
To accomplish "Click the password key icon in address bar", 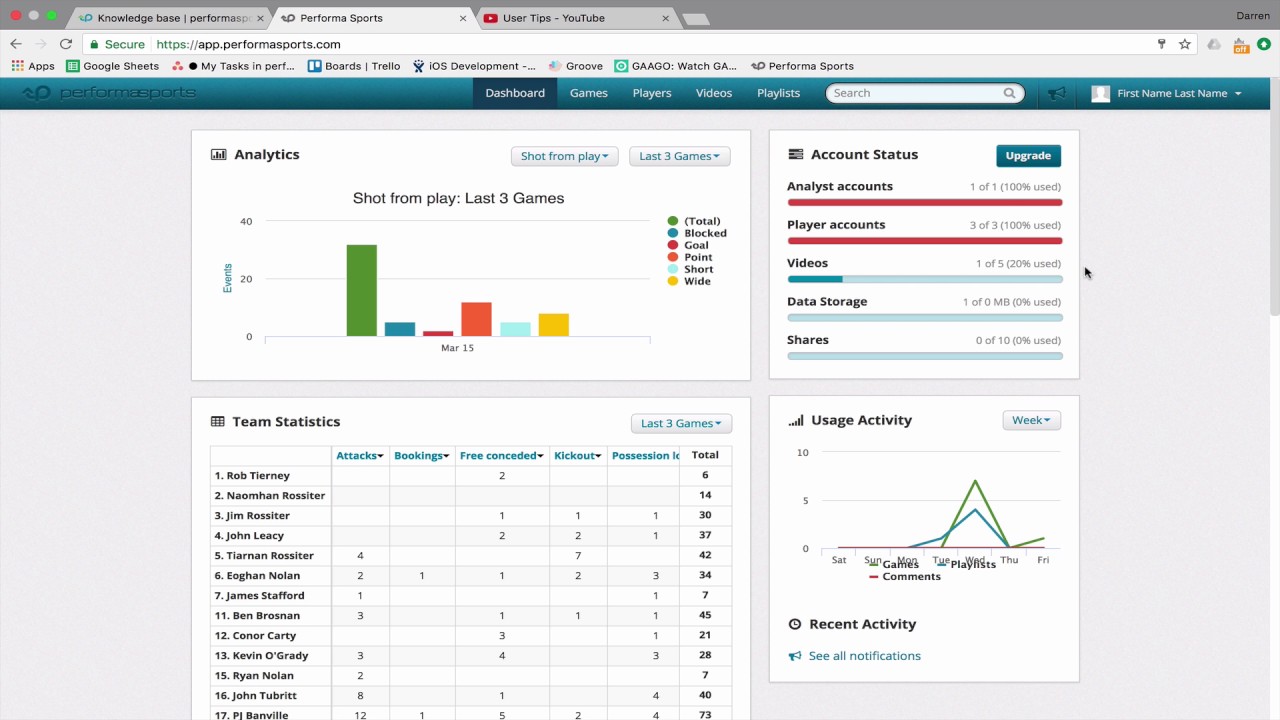I will click(x=1161, y=44).
